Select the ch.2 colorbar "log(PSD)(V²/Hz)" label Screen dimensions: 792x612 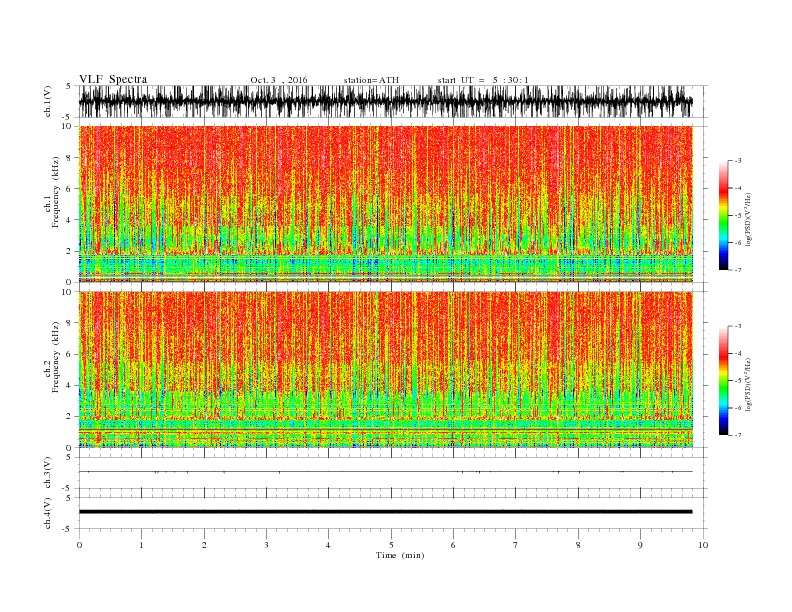[748, 384]
